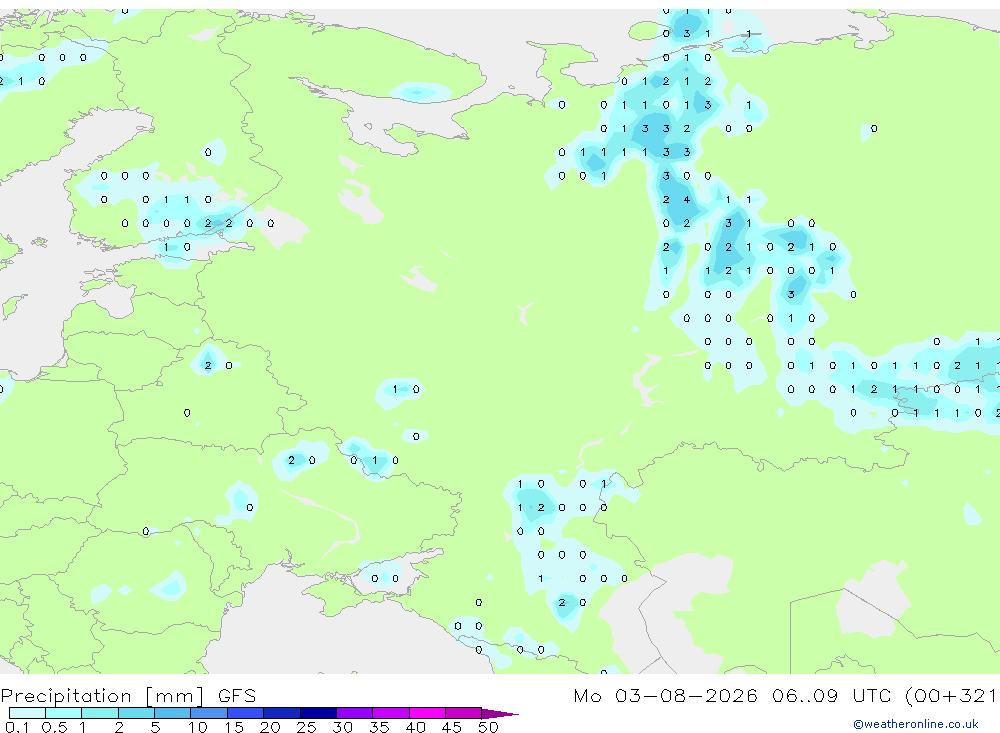This screenshot has width=1000, height=733.
Task: Click the 45–50 mm dark magenta legend swatch
Action: (464, 713)
